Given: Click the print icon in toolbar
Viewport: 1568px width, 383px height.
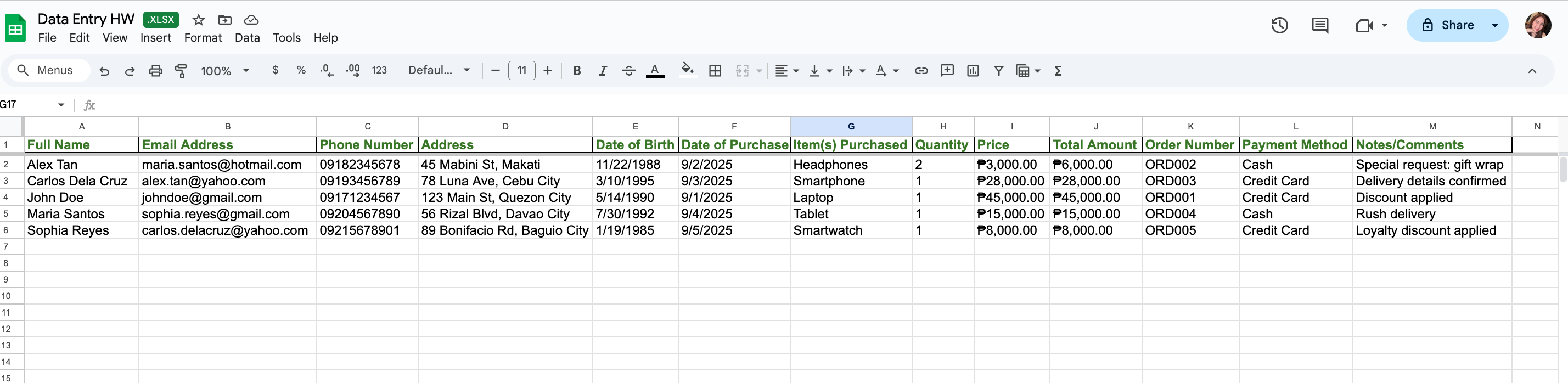Looking at the screenshot, I should (x=156, y=71).
